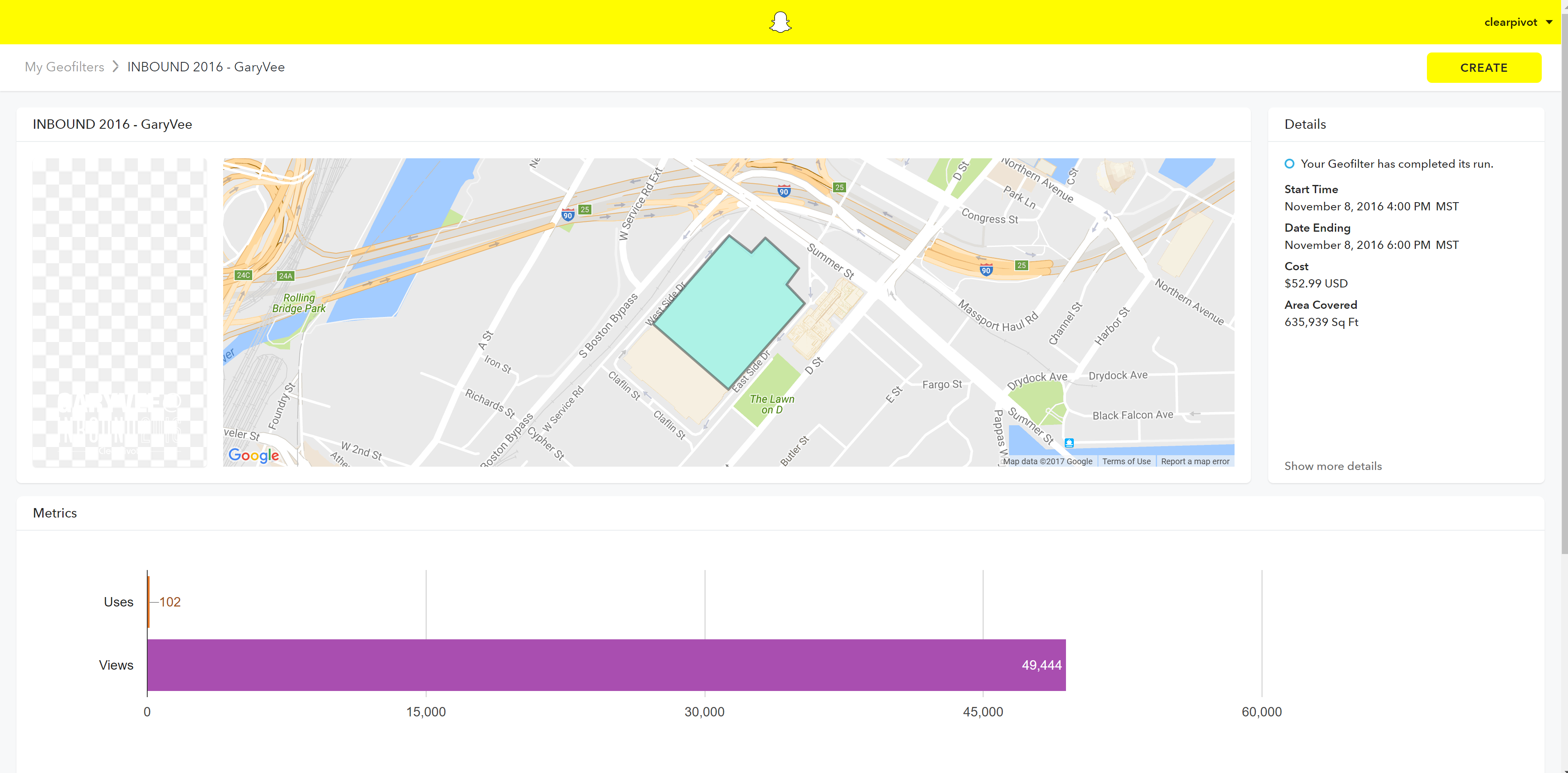The width and height of the screenshot is (1568, 773).
Task: Click the Uses axis label
Action: tap(118, 602)
